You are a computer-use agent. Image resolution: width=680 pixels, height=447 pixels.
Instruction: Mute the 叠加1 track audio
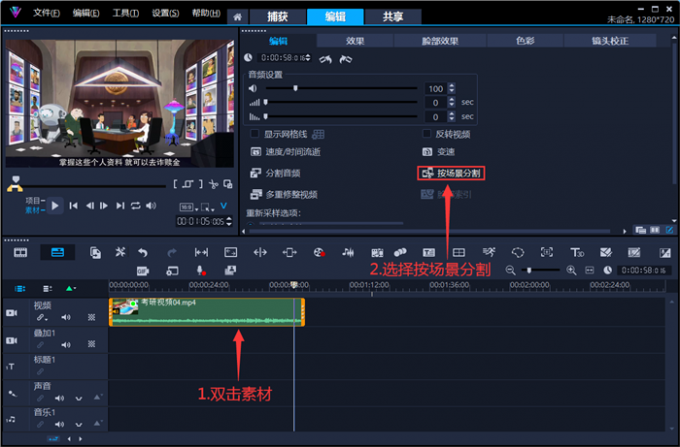click(x=66, y=345)
